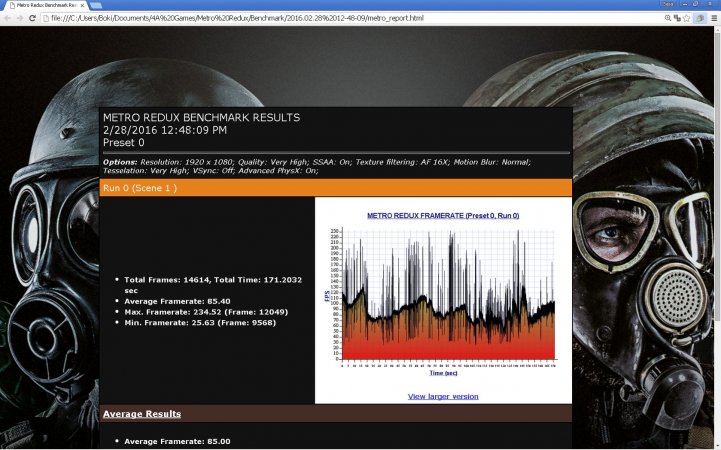Click the Time (sec) axis label
This screenshot has height=450, width=721.
click(x=443, y=373)
